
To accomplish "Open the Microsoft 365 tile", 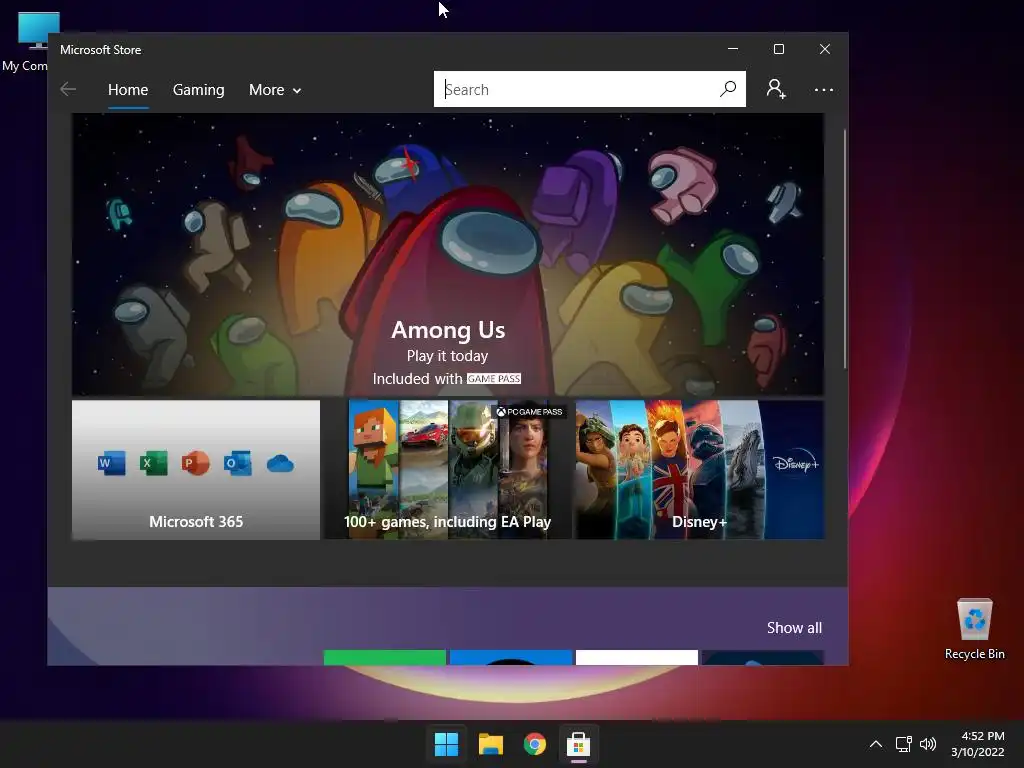I will tap(196, 470).
